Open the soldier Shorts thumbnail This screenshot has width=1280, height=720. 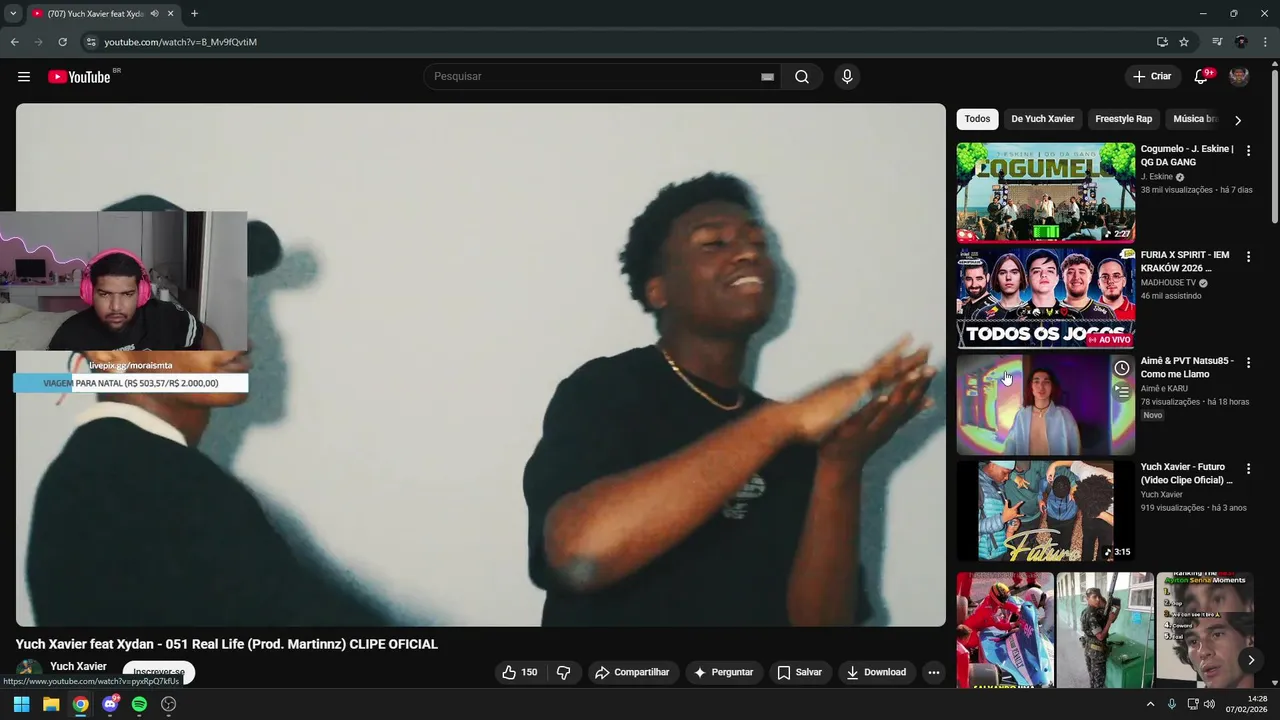click(x=1105, y=630)
